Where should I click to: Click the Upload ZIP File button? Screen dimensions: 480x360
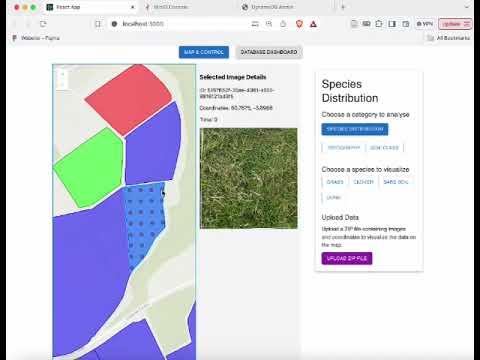(x=347, y=258)
